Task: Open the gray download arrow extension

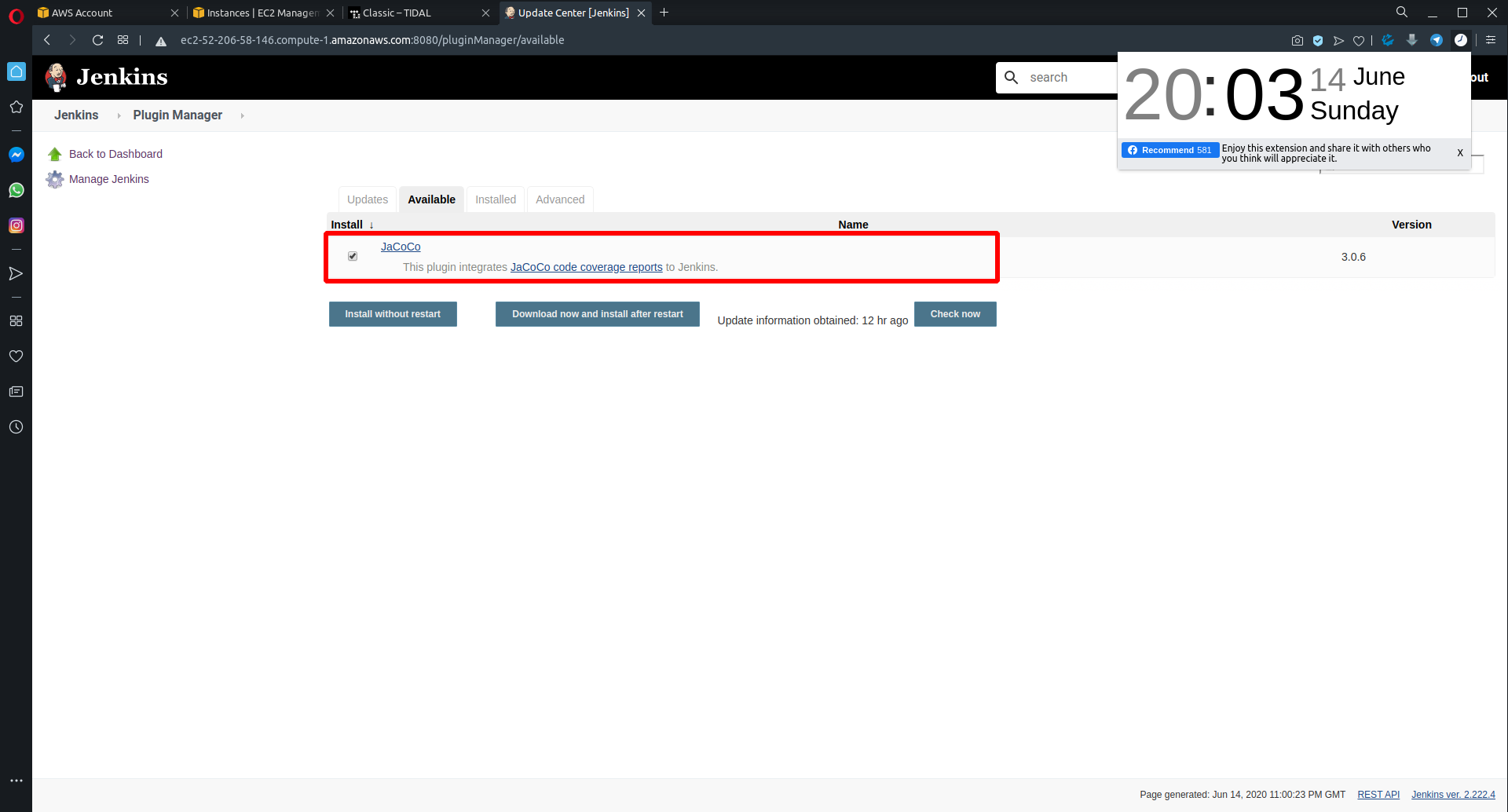Action: [1412, 40]
